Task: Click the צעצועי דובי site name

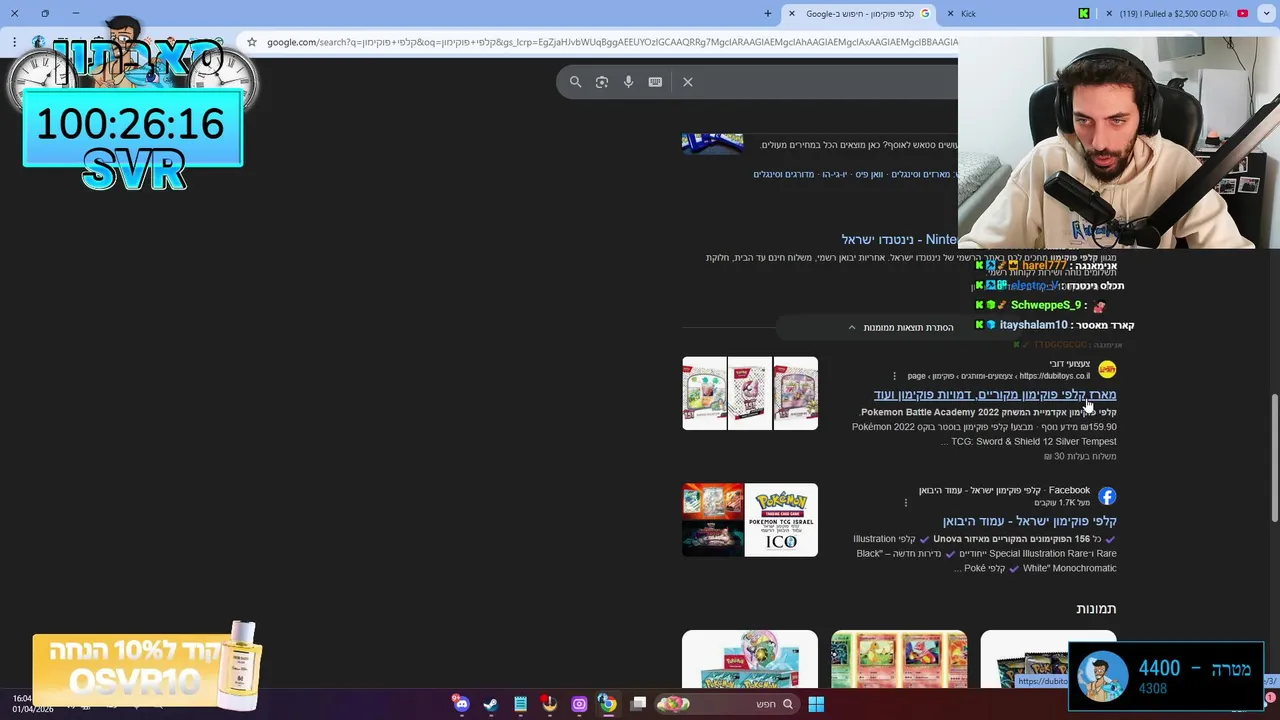Action: click(1069, 364)
